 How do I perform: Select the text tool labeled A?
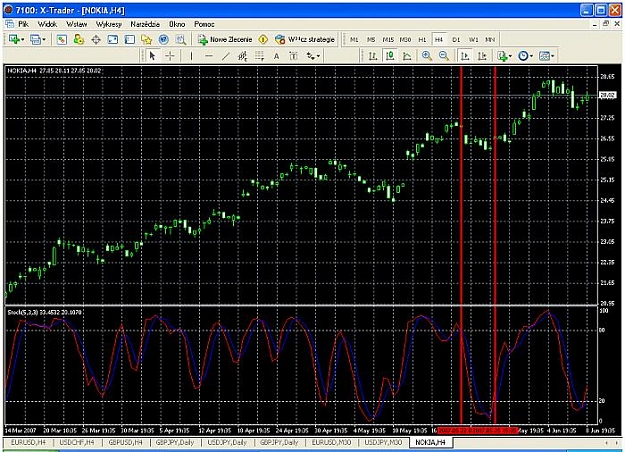coord(276,56)
